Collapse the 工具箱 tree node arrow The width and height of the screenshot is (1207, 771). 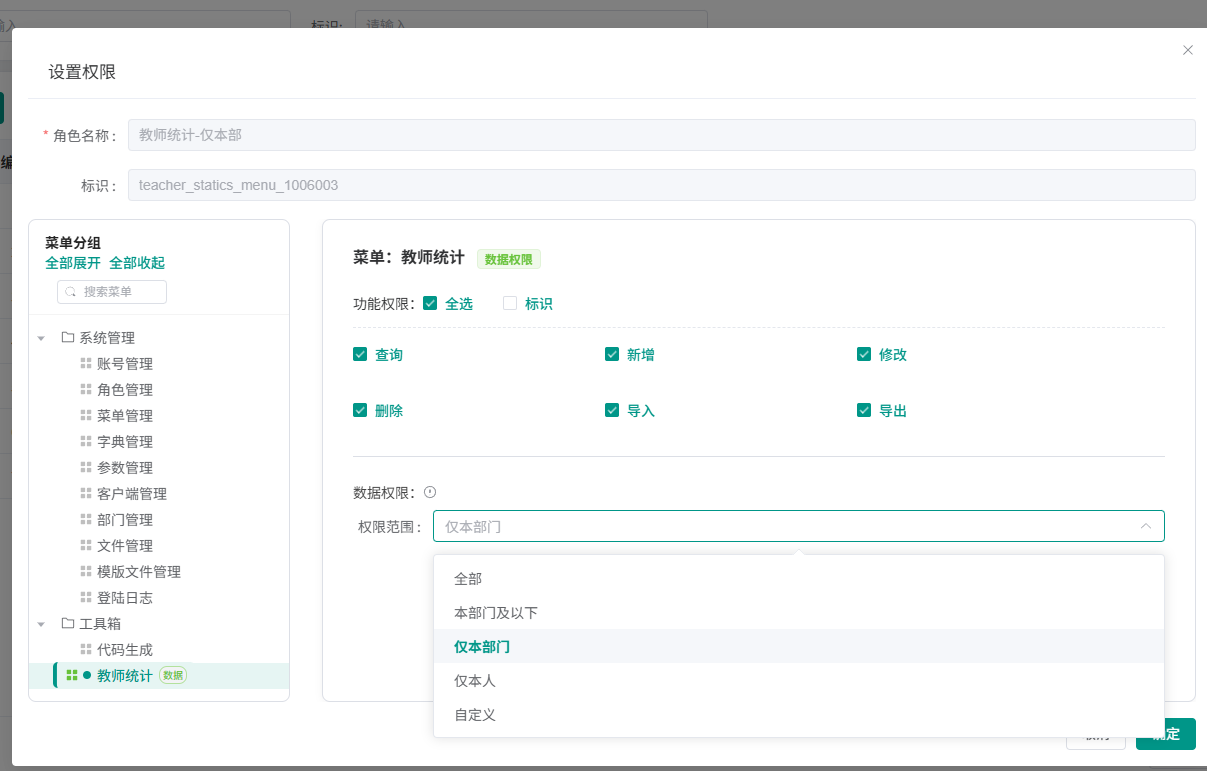point(41,625)
